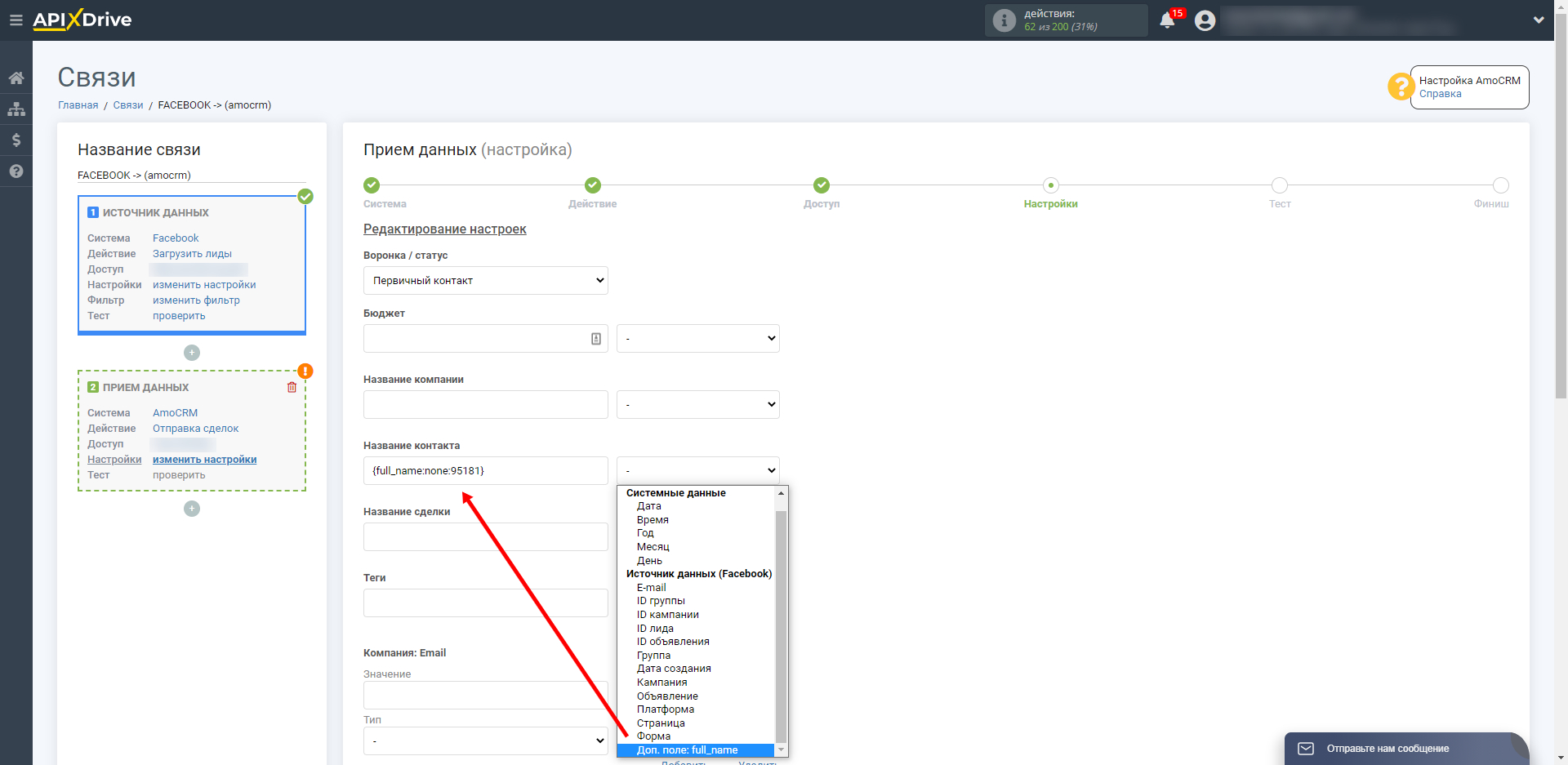Go to the Действие step
1568x765 pixels.
tap(593, 185)
